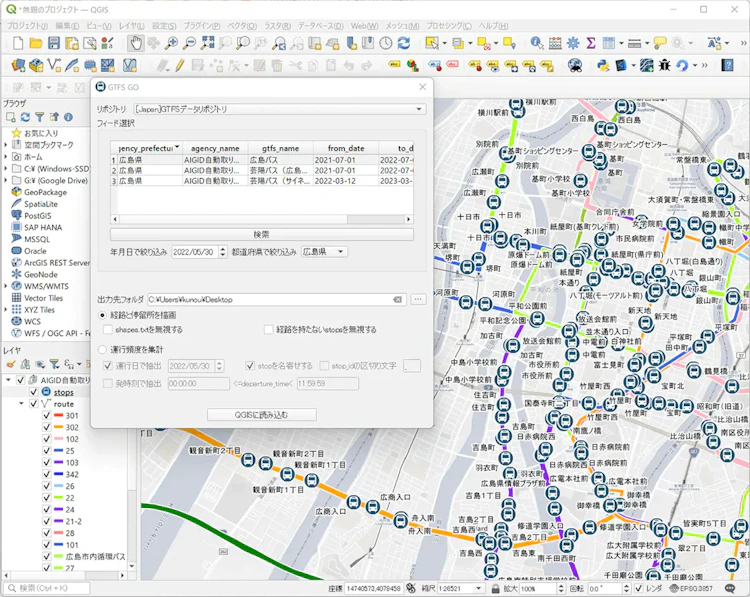The width and height of the screenshot is (750, 597).
Task: Activate the Zoom In magnifier tool
Action: point(172,44)
